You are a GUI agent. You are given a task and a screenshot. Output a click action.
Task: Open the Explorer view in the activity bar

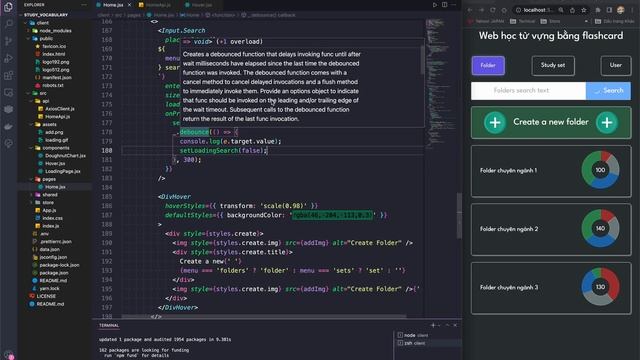coord(8,7)
